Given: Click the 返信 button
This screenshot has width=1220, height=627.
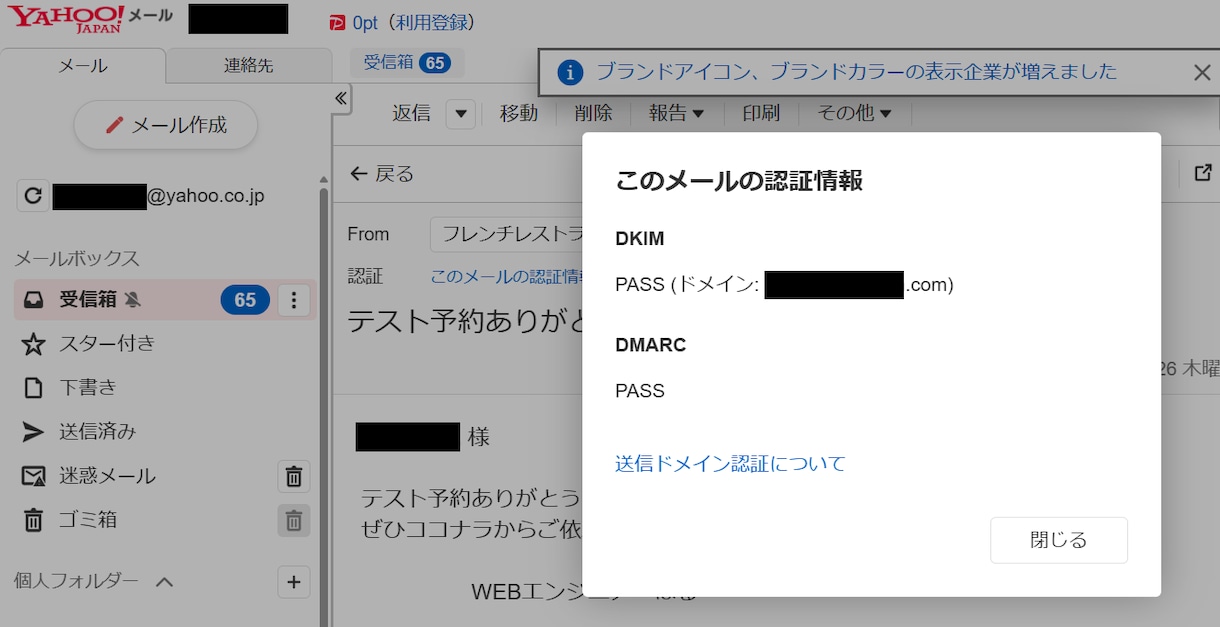Looking at the screenshot, I should 411,114.
